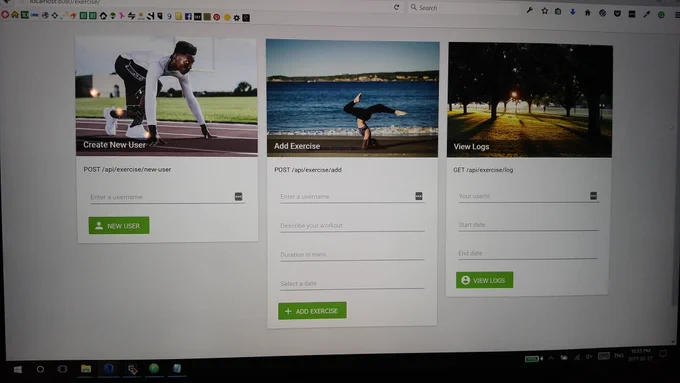Show hidden system tray icons

(551, 358)
